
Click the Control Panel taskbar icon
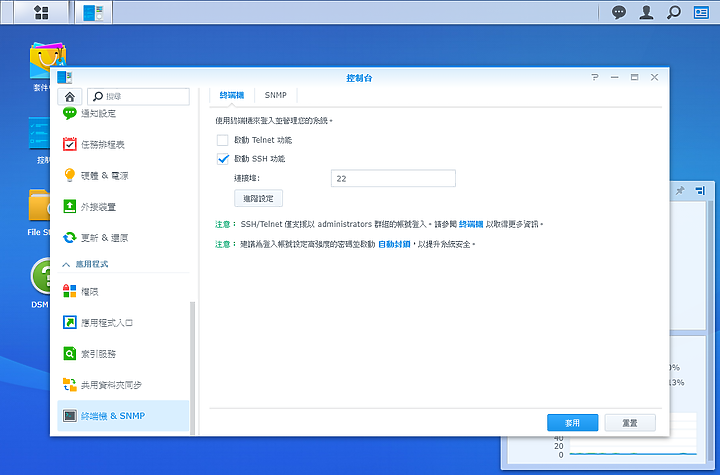tap(93, 12)
